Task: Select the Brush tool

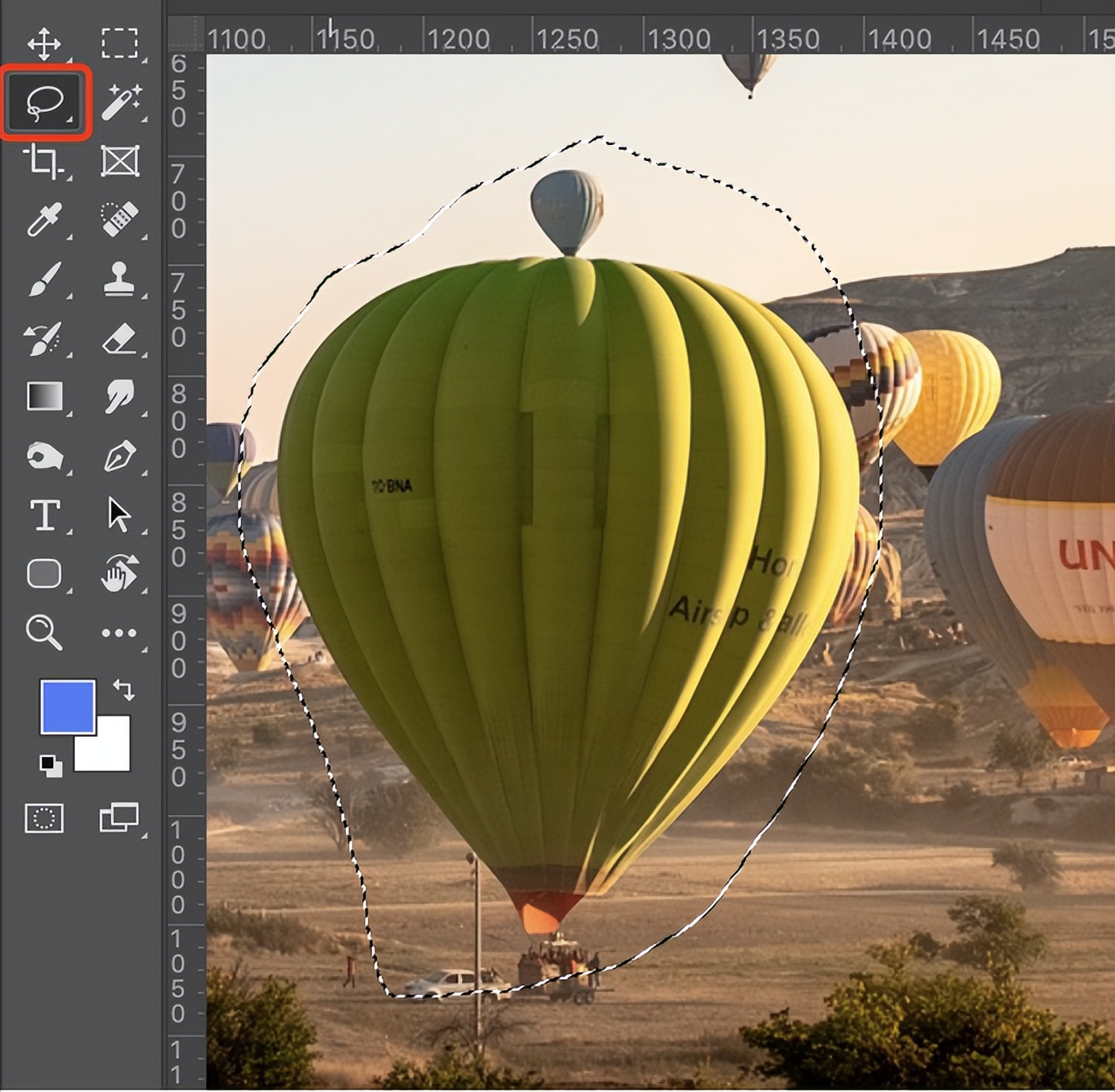Action: (x=46, y=278)
